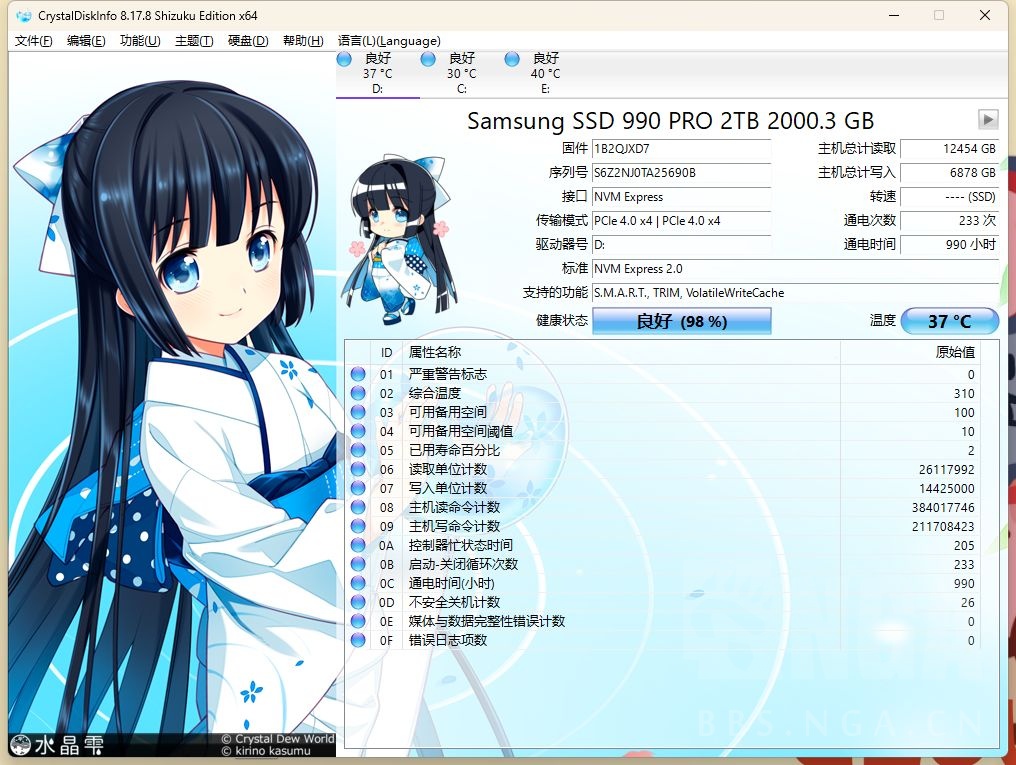This screenshot has width=1016, height=765.
Task: Click the blue status dot beside 综合温度
Action: click(x=357, y=393)
